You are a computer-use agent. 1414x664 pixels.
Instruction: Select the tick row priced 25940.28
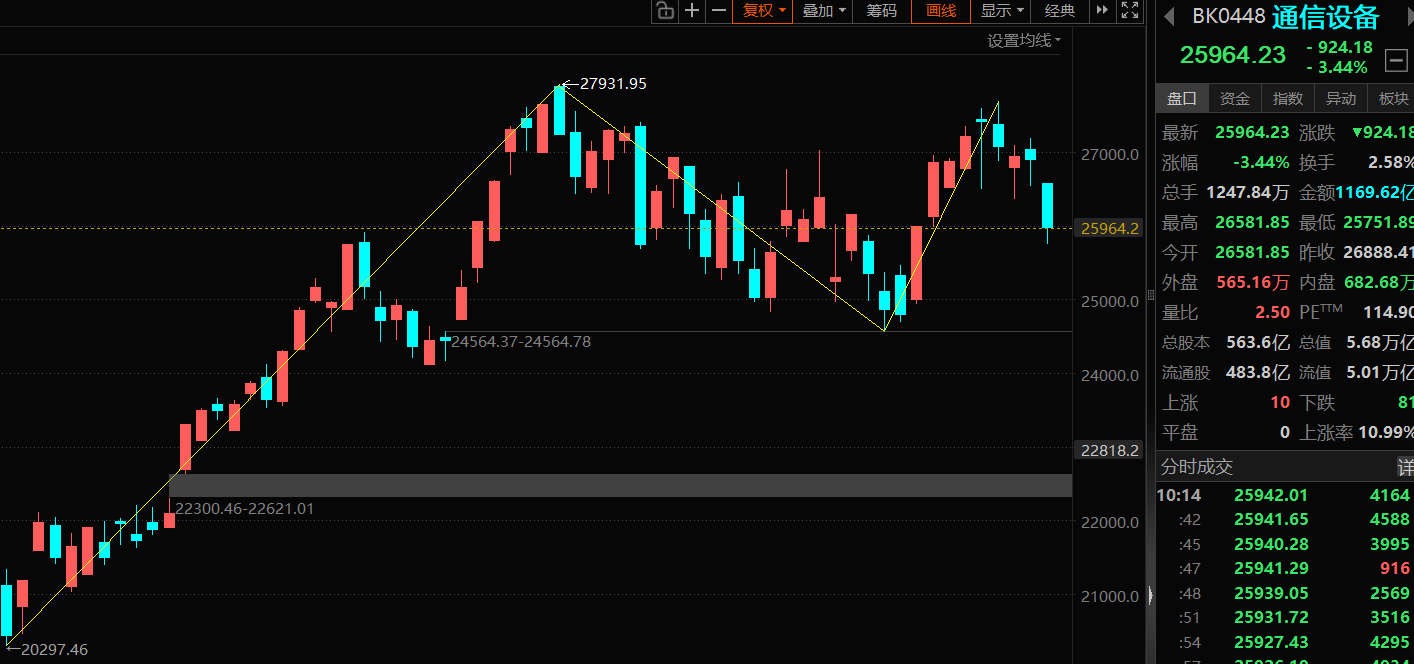click(1285, 544)
